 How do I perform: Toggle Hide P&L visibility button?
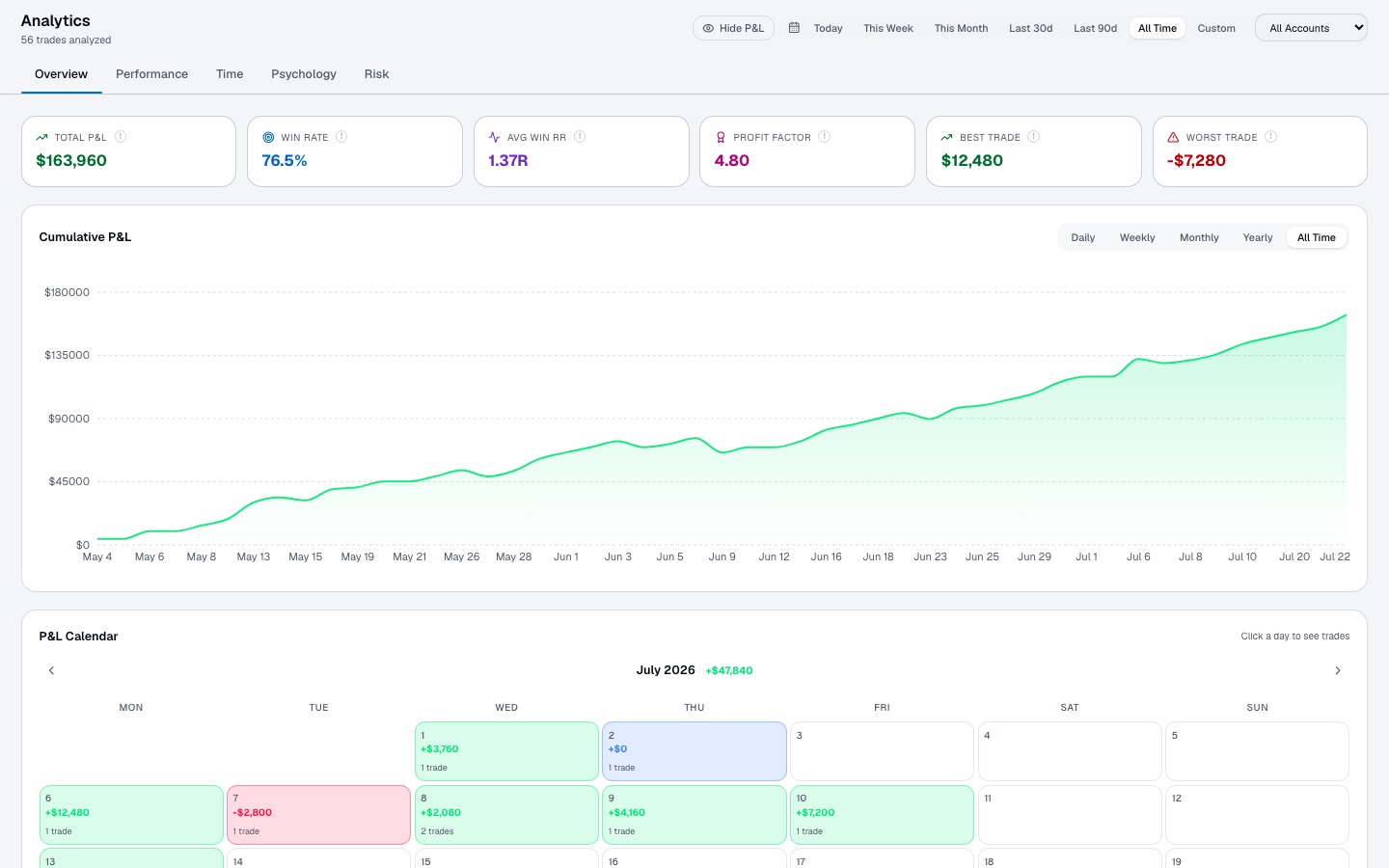(x=733, y=28)
